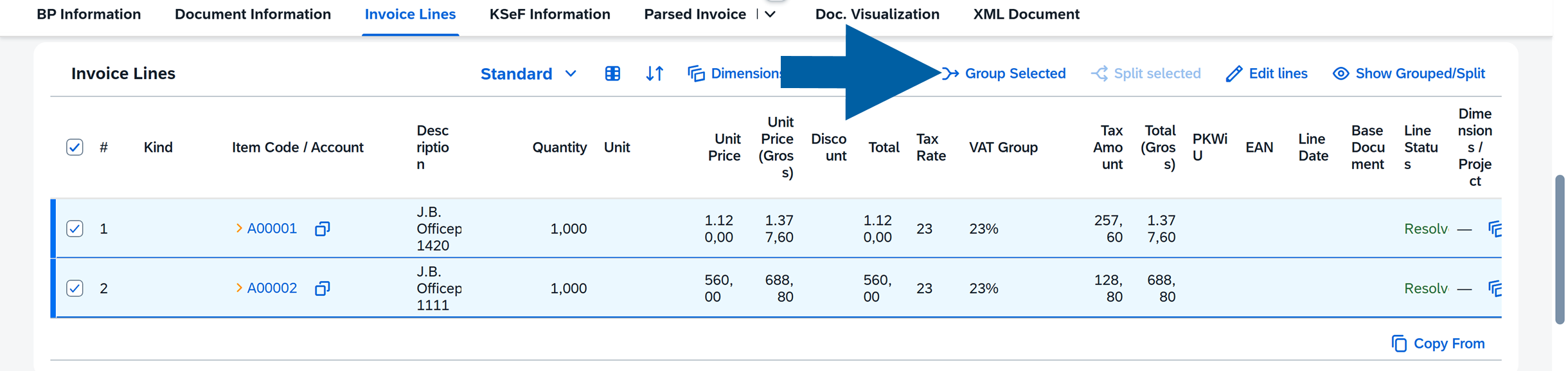Expand the Parsed Invoice tab chevron
This screenshot has height=371, width=1568.
771,14
